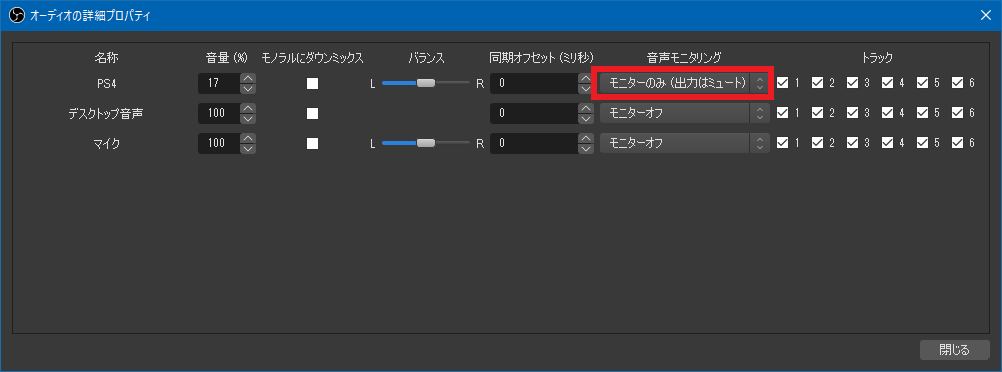Click the 閉じる button

click(954, 350)
